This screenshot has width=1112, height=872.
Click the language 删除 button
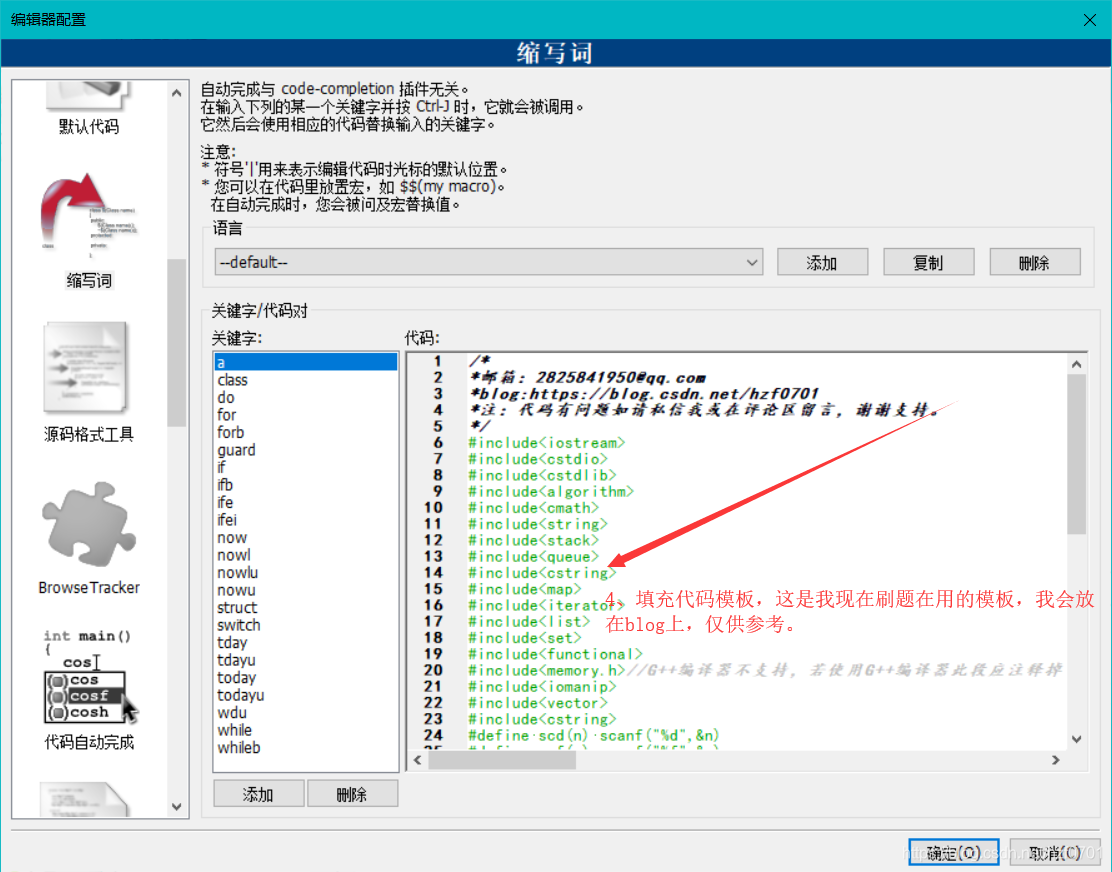click(x=1035, y=262)
